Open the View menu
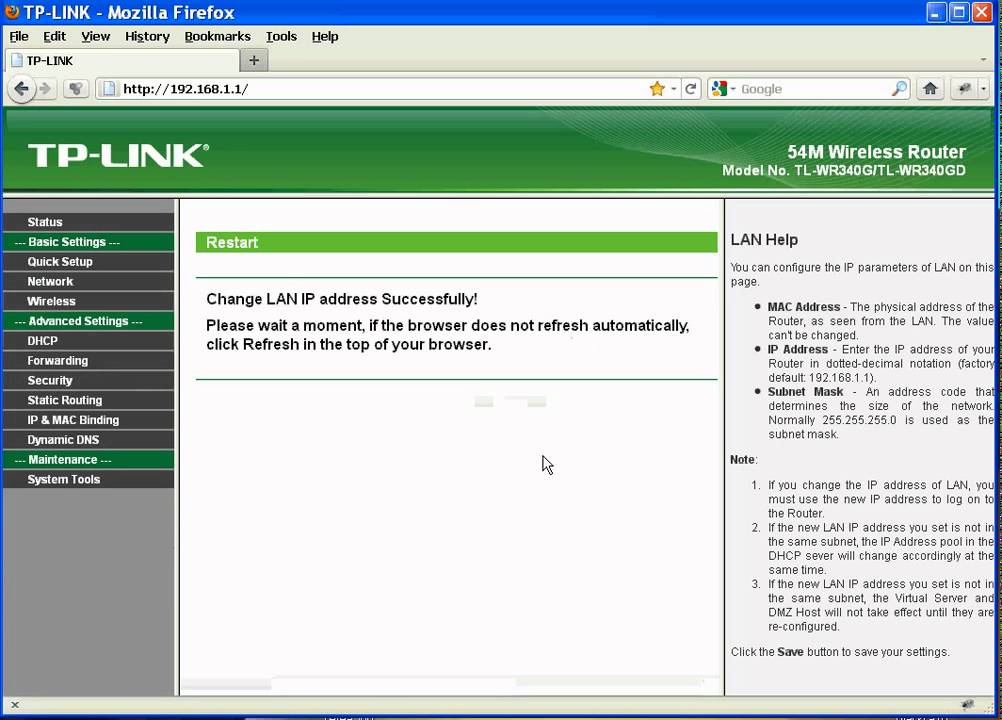Screen dimensions: 1002x720 95,36
